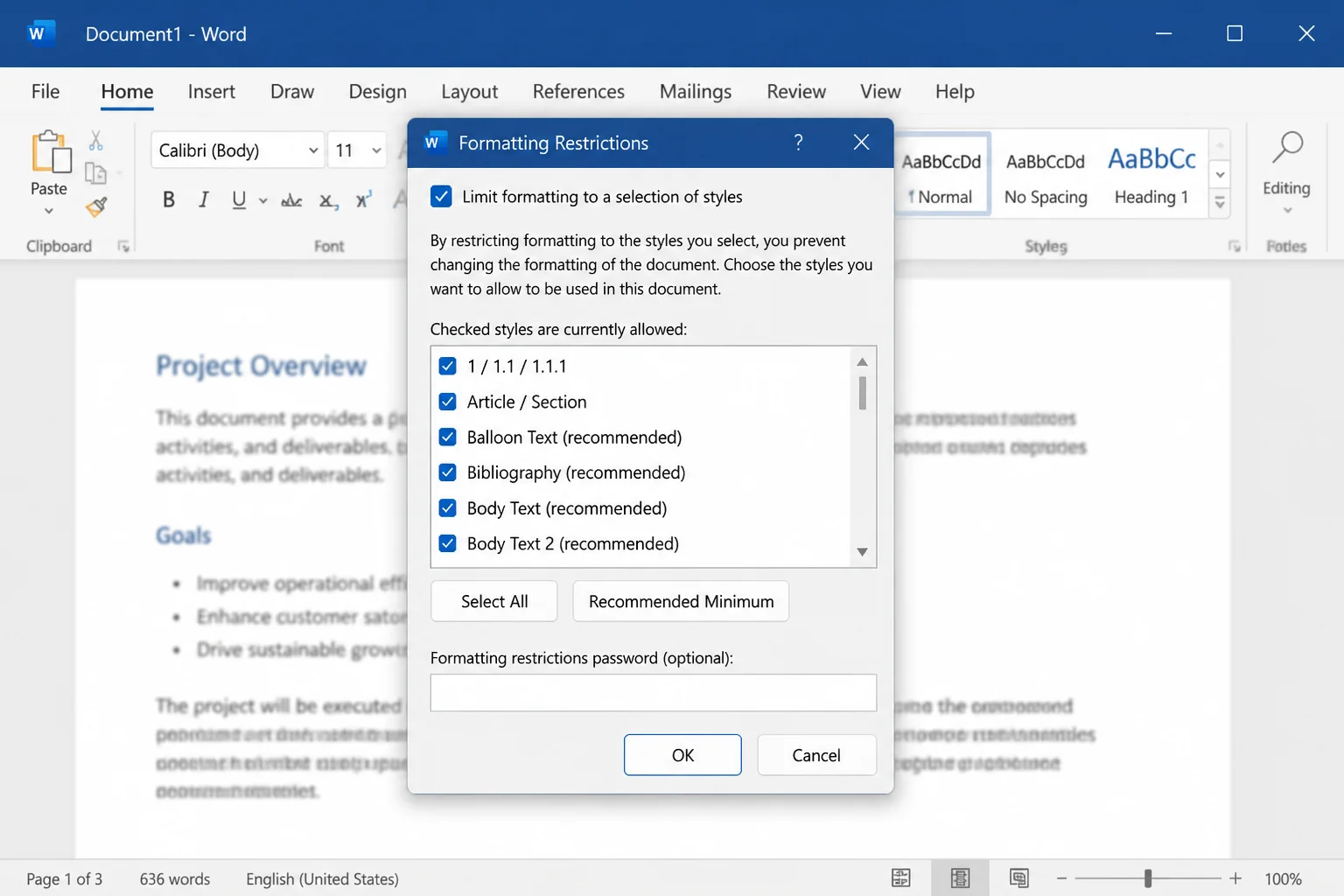The height and width of the screenshot is (896, 1344).
Task: Apply Underline formatting
Action: point(239,199)
